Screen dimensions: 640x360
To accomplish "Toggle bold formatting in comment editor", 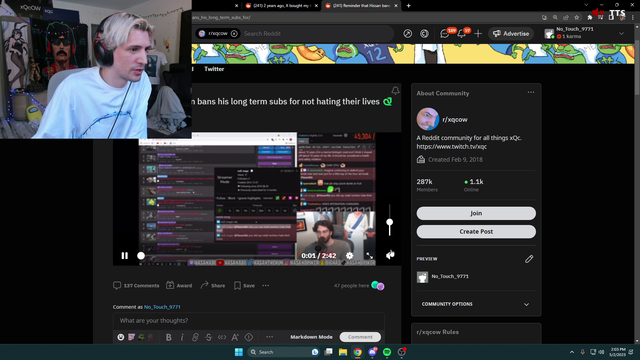I will pos(169,337).
